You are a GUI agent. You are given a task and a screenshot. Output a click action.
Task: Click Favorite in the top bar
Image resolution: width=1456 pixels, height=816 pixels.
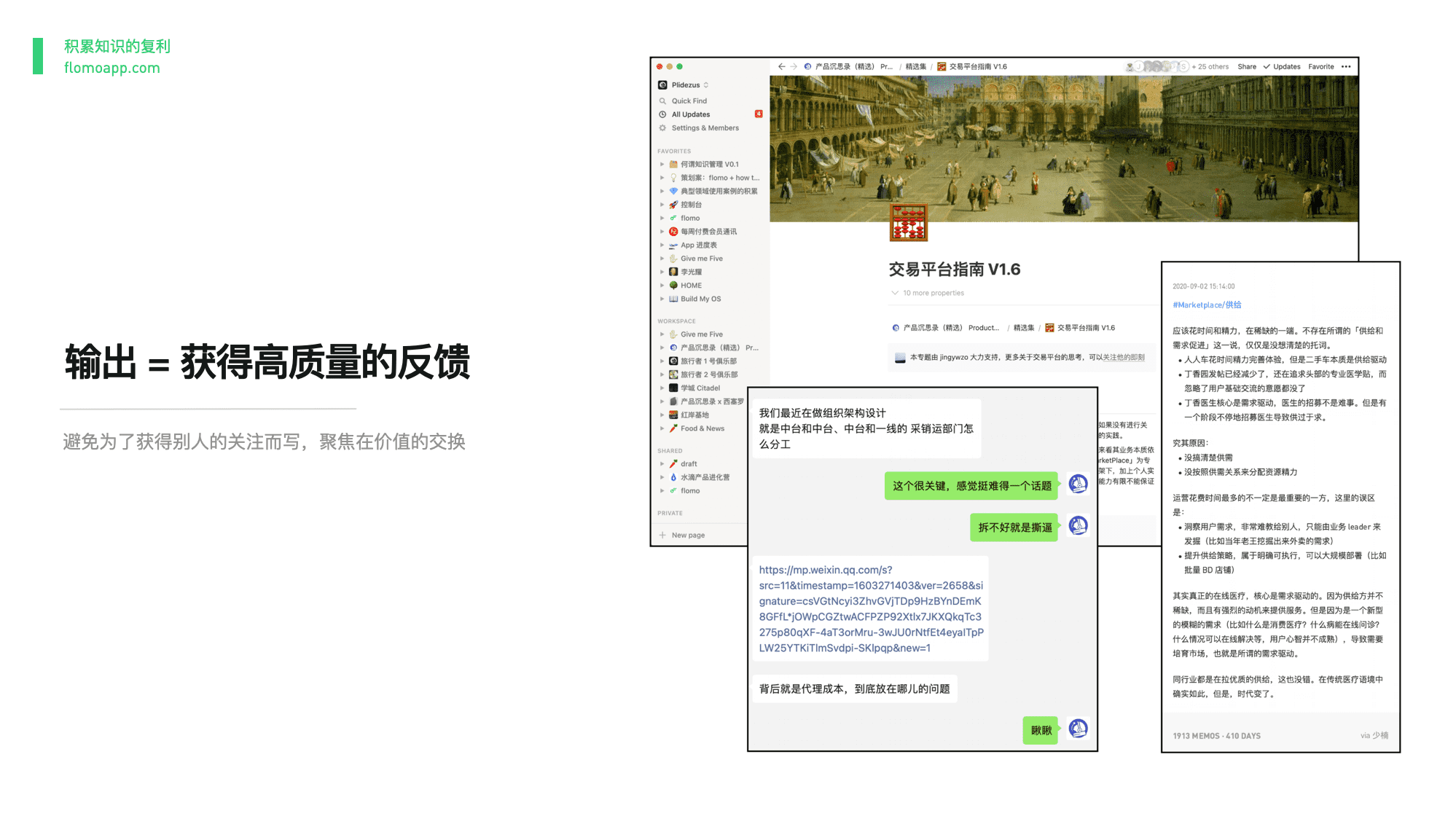1320,66
